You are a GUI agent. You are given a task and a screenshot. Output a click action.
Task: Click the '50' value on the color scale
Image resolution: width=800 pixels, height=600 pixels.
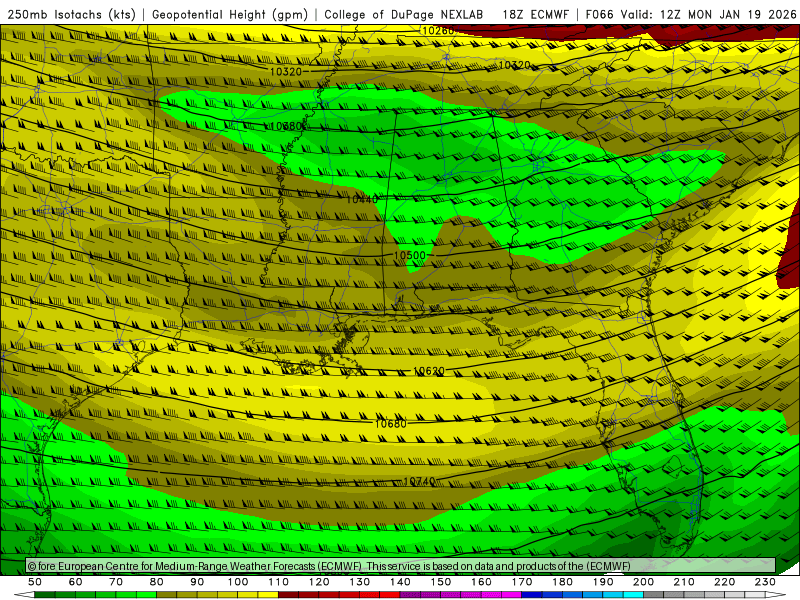[35, 582]
